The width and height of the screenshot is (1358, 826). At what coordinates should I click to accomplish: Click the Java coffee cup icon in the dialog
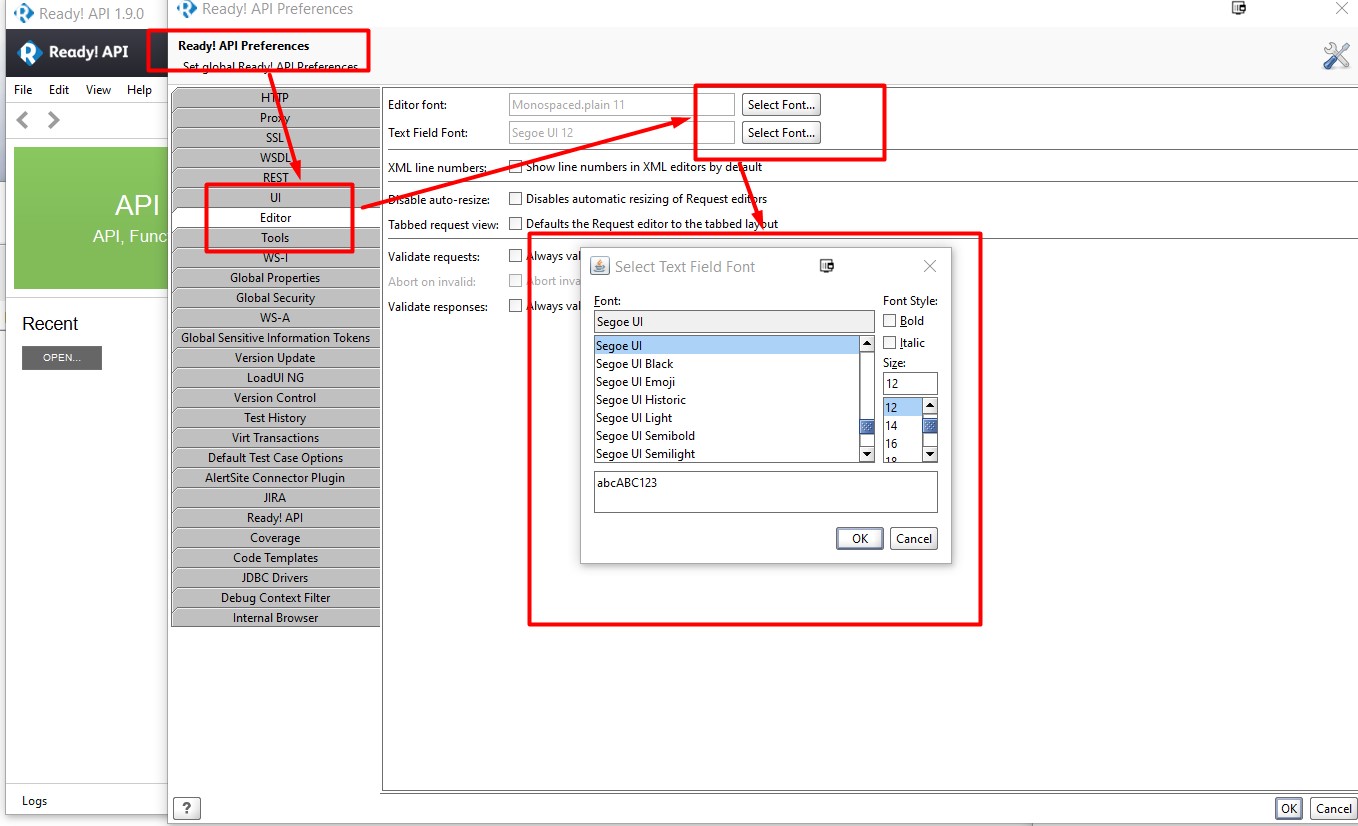600,265
